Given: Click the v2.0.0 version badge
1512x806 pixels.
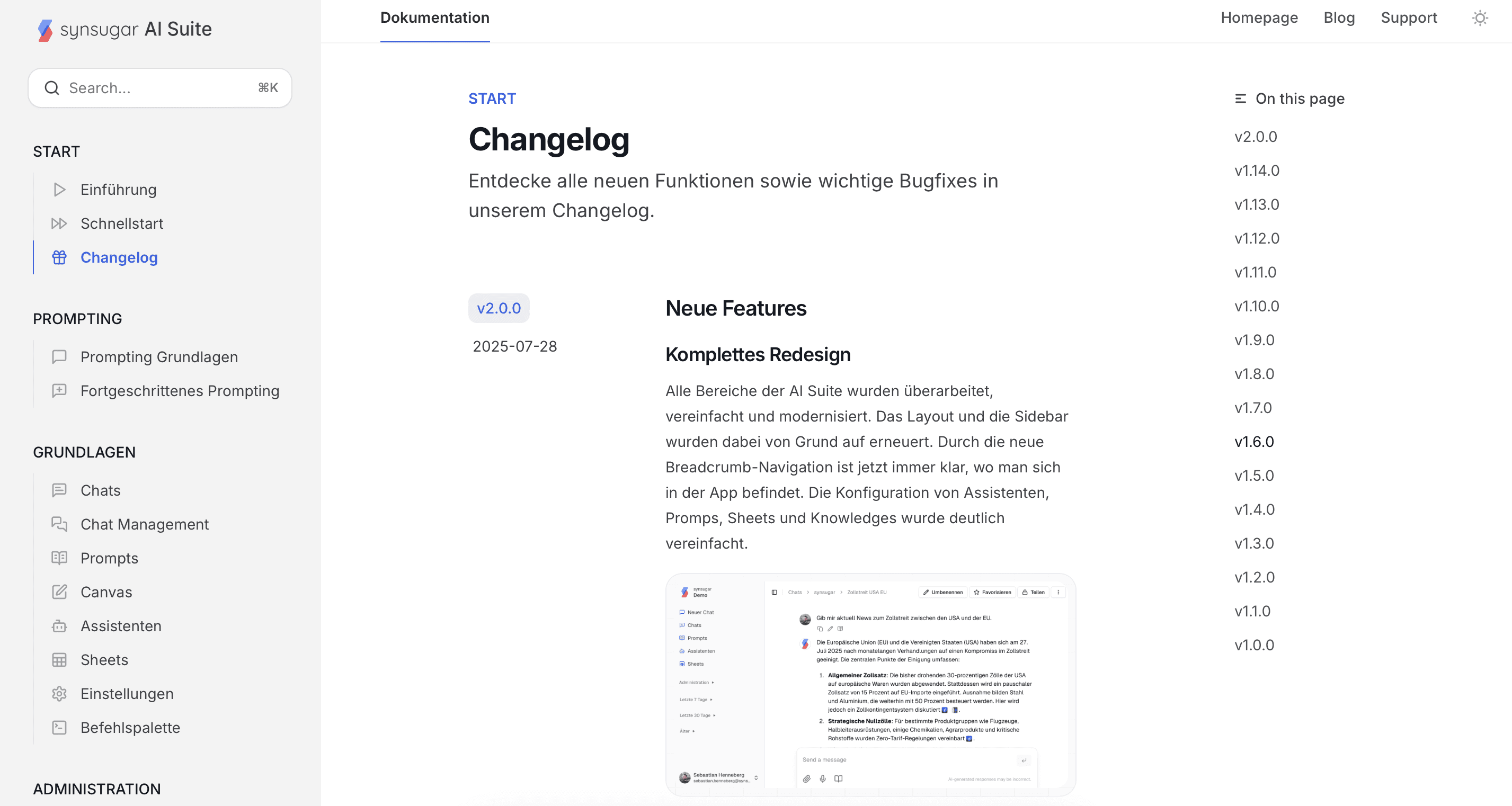Looking at the screenshot, I should pyautogui.click(x=499, y=309).
